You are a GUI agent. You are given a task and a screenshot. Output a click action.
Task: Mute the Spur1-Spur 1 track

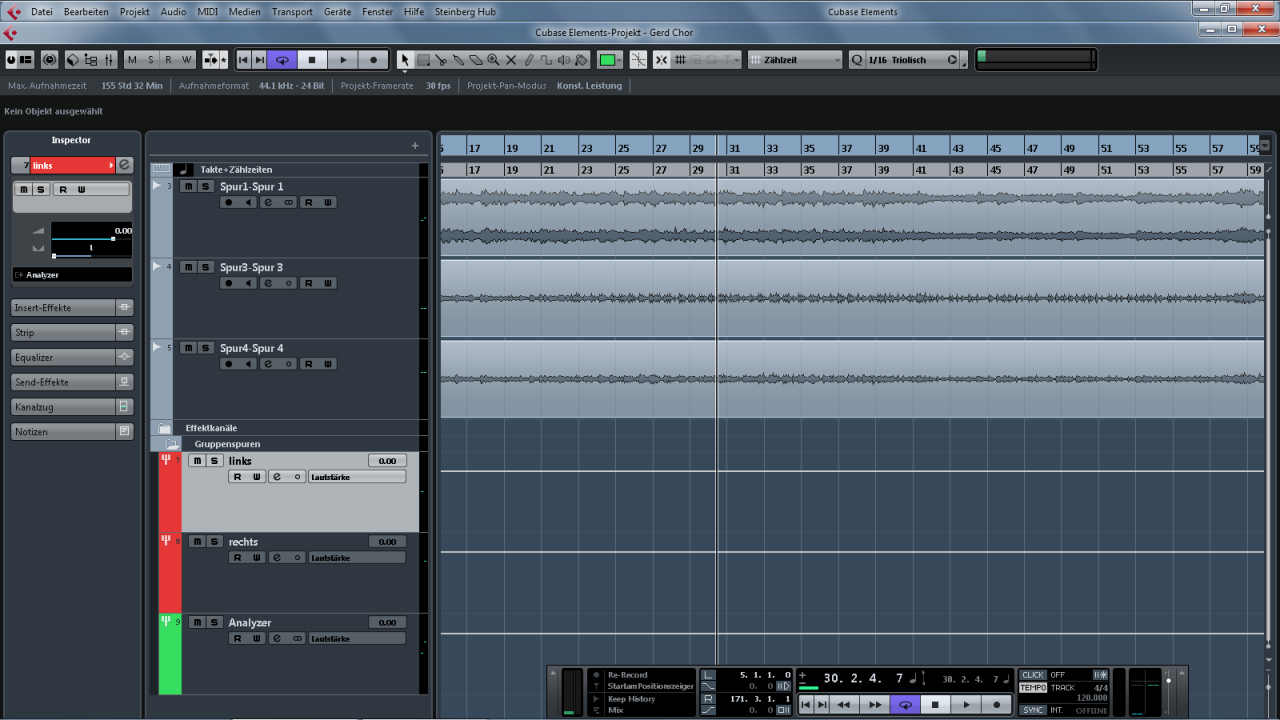[187, 186]
